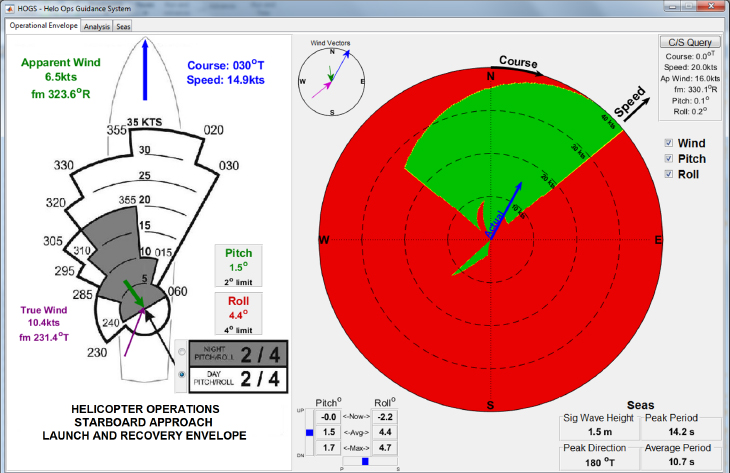Image resolution: width=730 pixels, height=473 pixels.
Task: Click the Day Pitch/Roll 2 / 4 panel
Action: [x=238, y=379]
